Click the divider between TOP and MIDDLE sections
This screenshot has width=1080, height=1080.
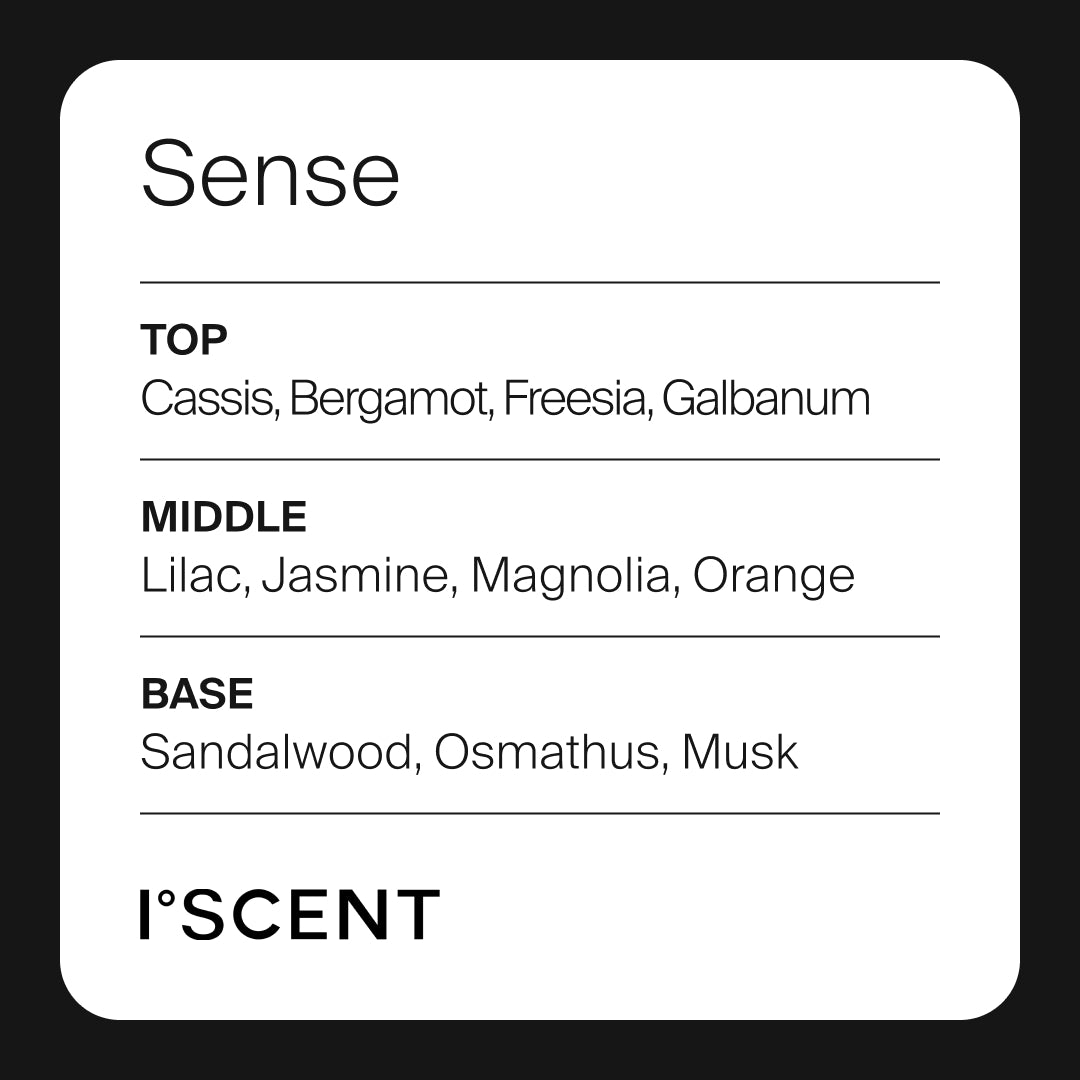pyautogui.click(x=540, y=460)
